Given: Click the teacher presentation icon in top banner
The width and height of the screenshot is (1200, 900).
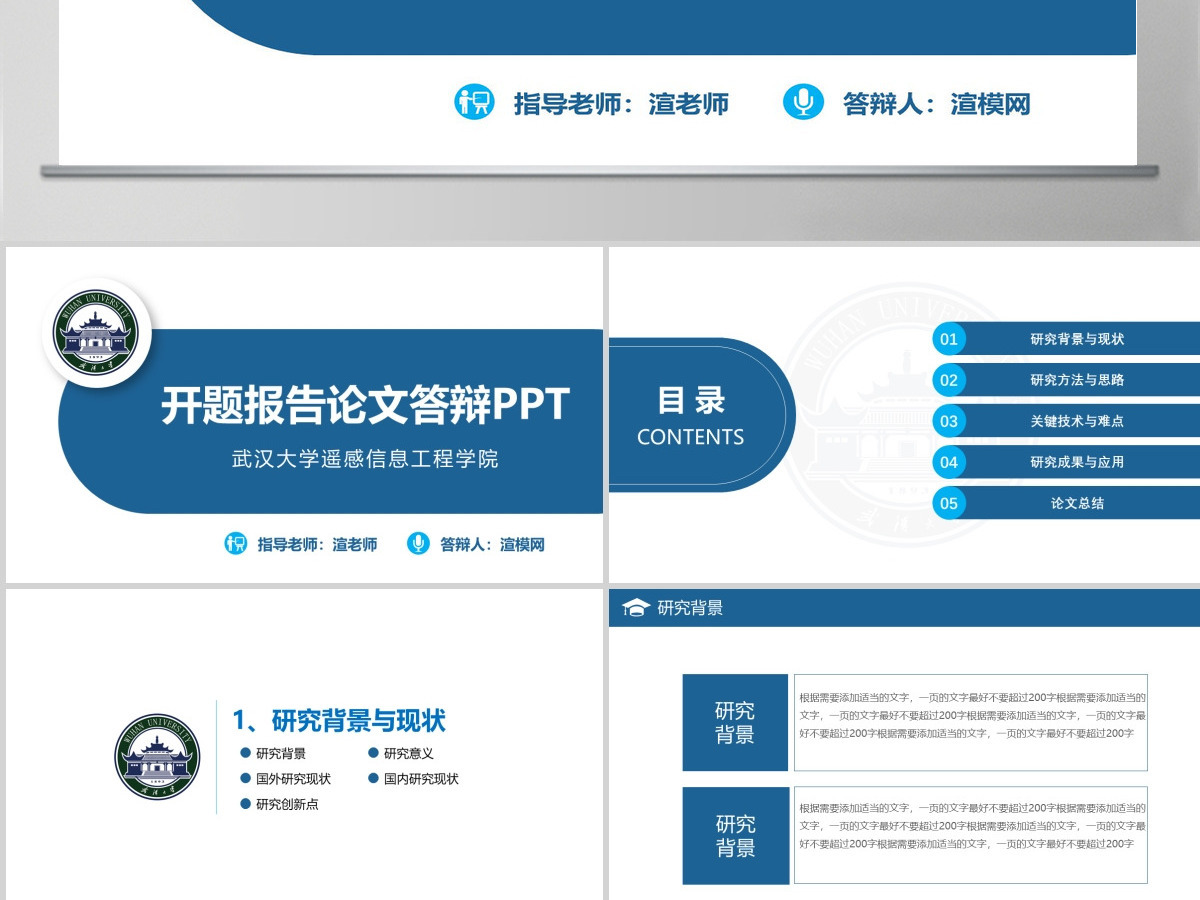Looking at the screenshot, I should click(x=474, y=102).
